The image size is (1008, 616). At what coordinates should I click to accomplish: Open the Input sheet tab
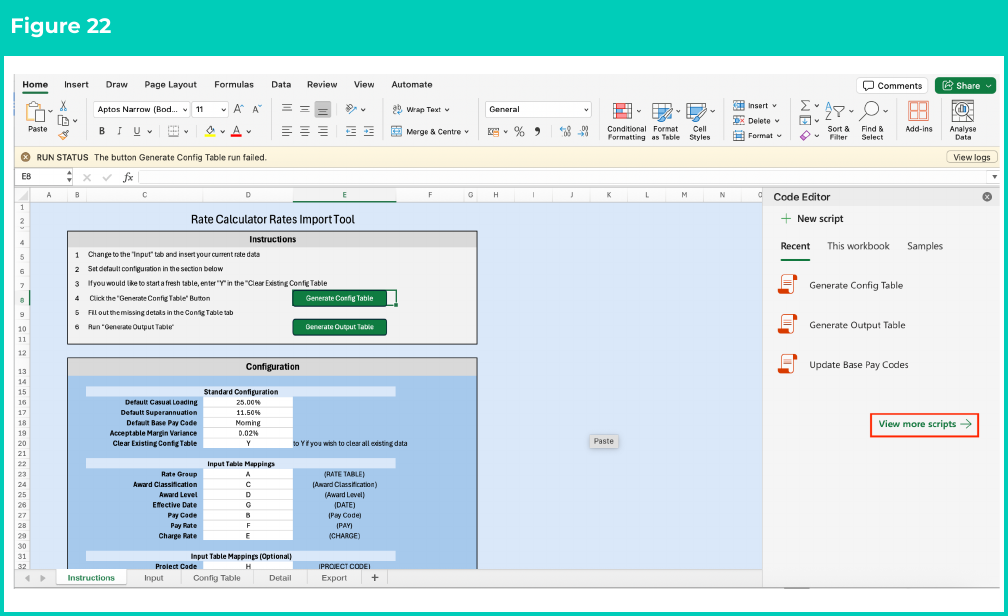[154, 578]
